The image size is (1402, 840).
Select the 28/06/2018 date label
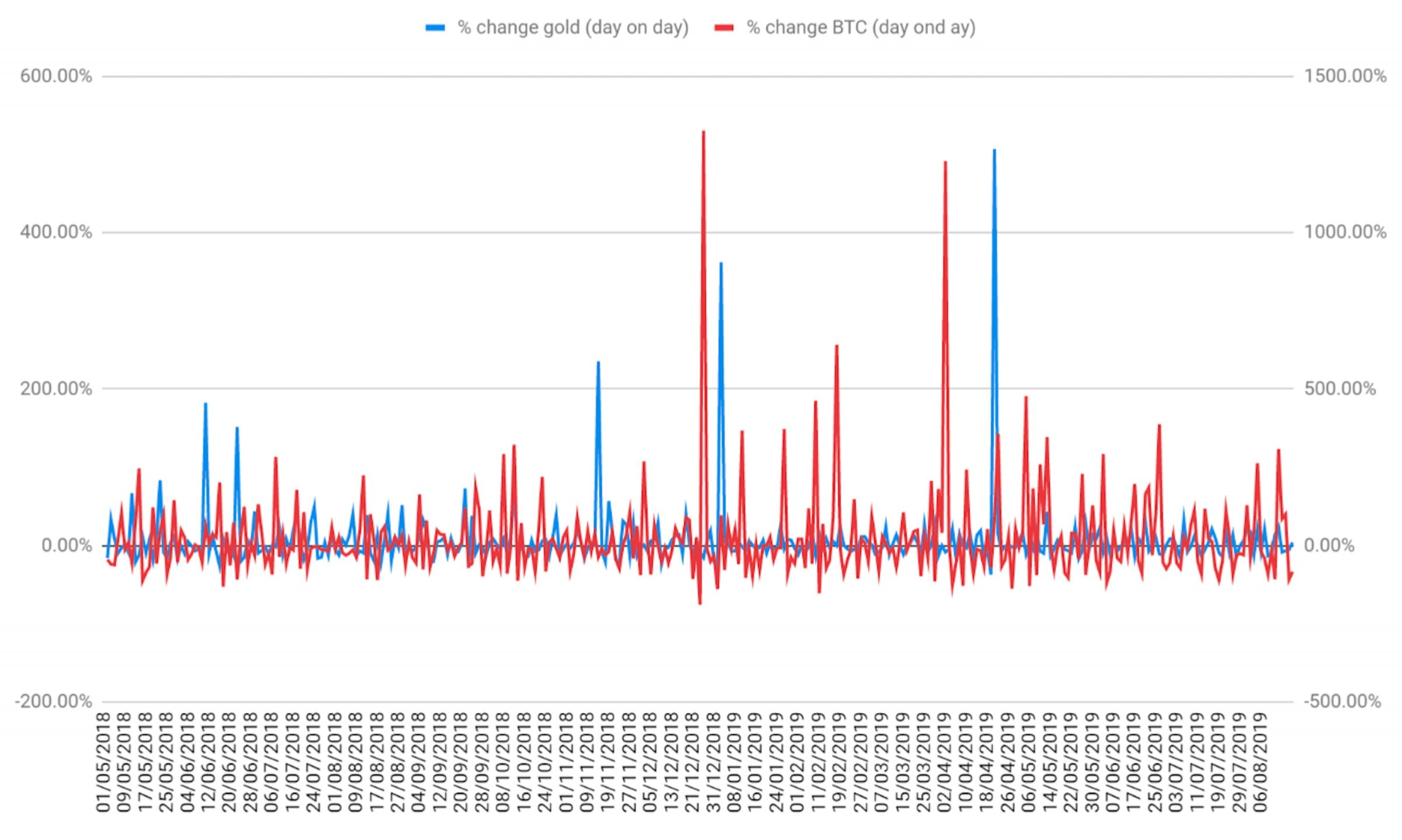251,762
